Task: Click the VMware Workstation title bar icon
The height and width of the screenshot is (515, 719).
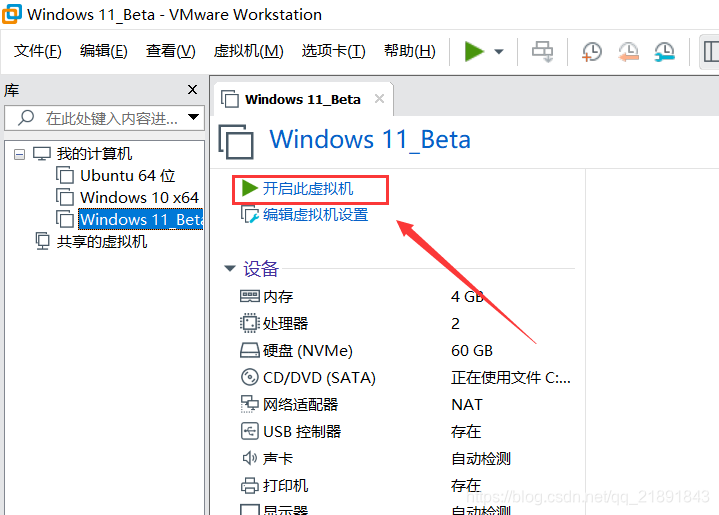Action: pos(11,14)
